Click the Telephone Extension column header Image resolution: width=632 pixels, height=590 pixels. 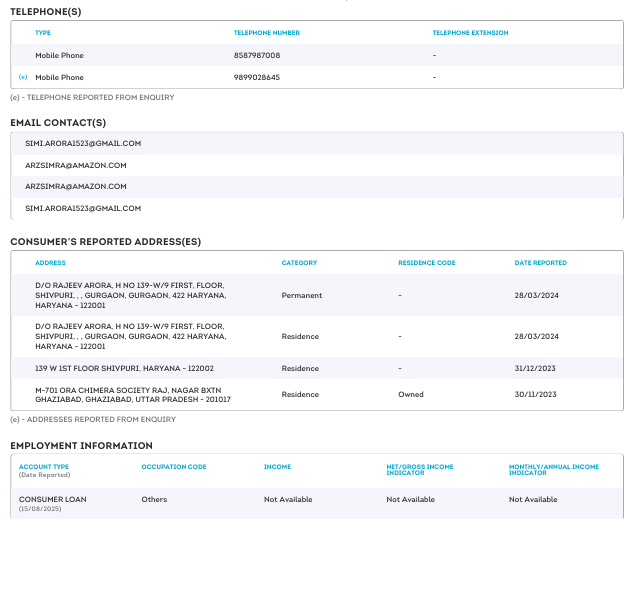pos(470,33)
